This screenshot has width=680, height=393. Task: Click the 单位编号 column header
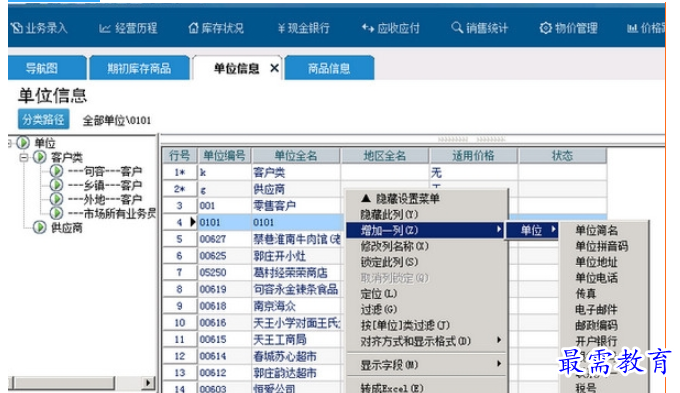[x=224, y=156]
